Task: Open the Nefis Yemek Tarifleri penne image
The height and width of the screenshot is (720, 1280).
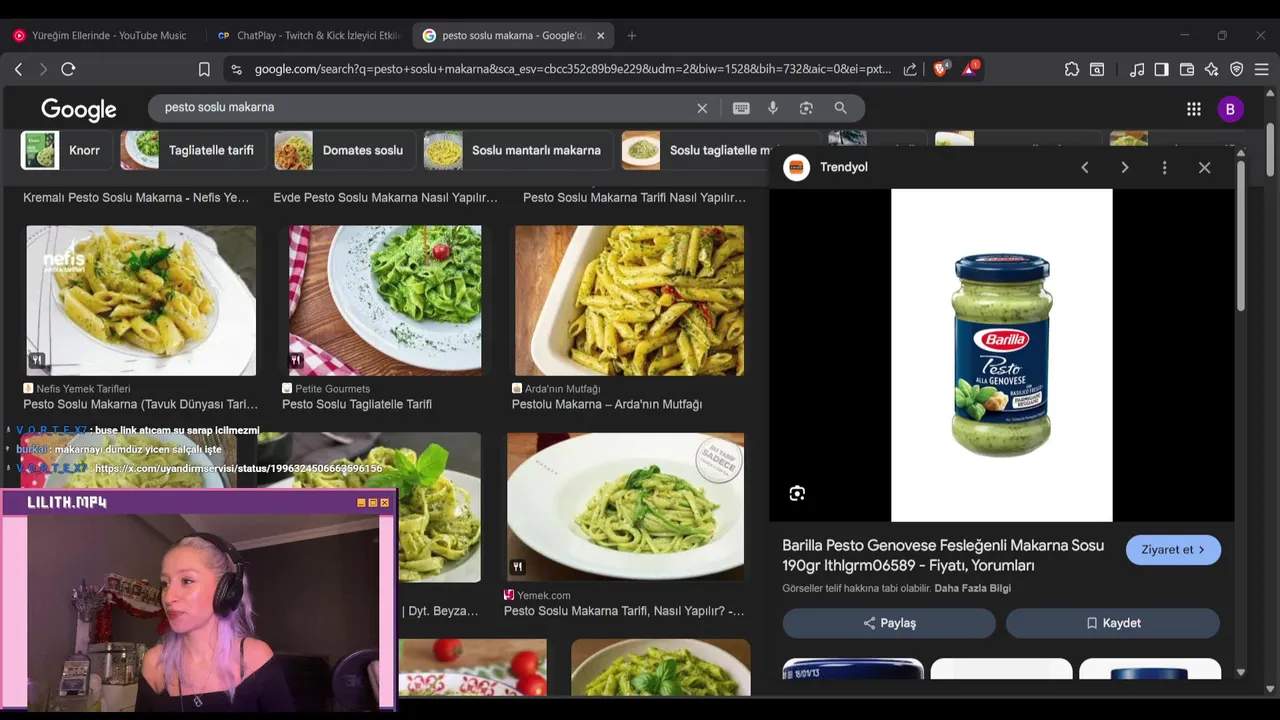Action: point(141,300)
